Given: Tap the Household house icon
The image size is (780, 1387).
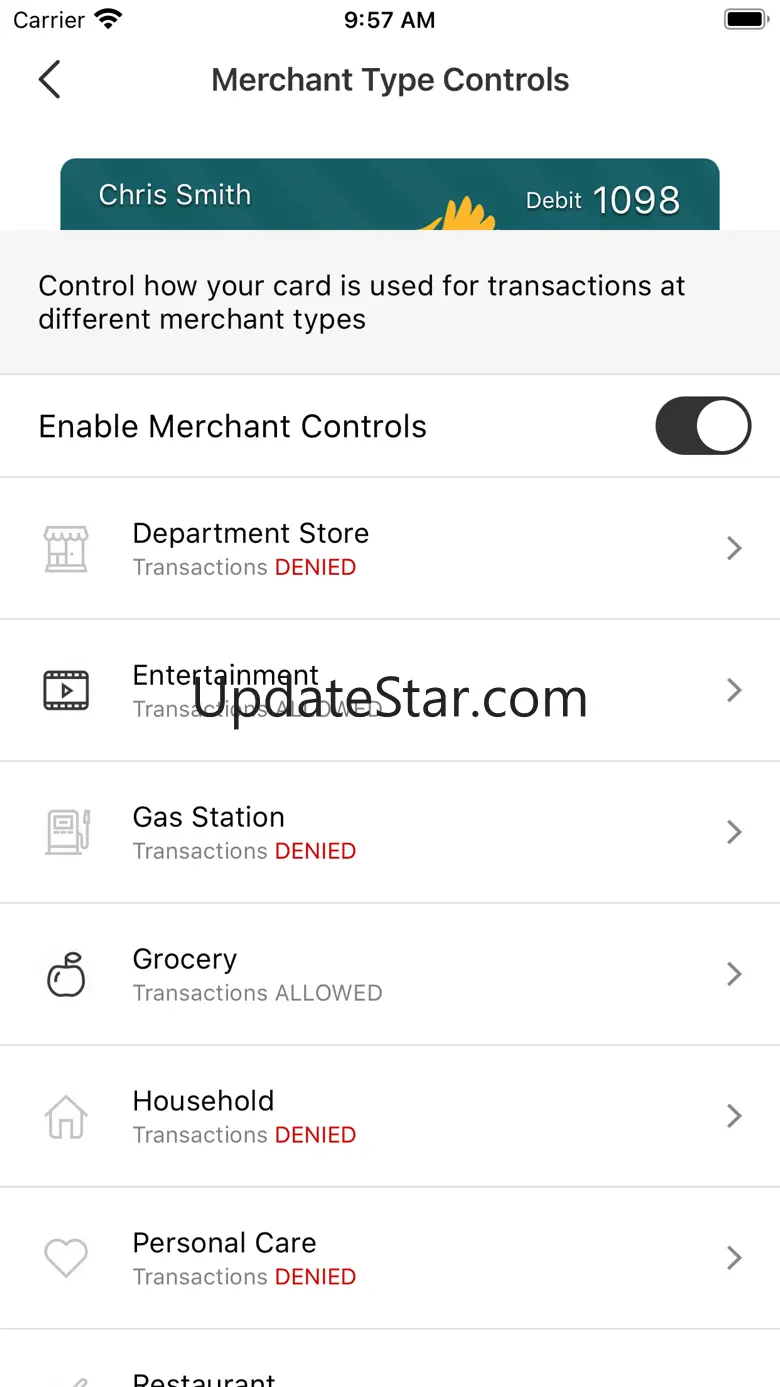Looking at the screenshot, I should pos(66,1116).
